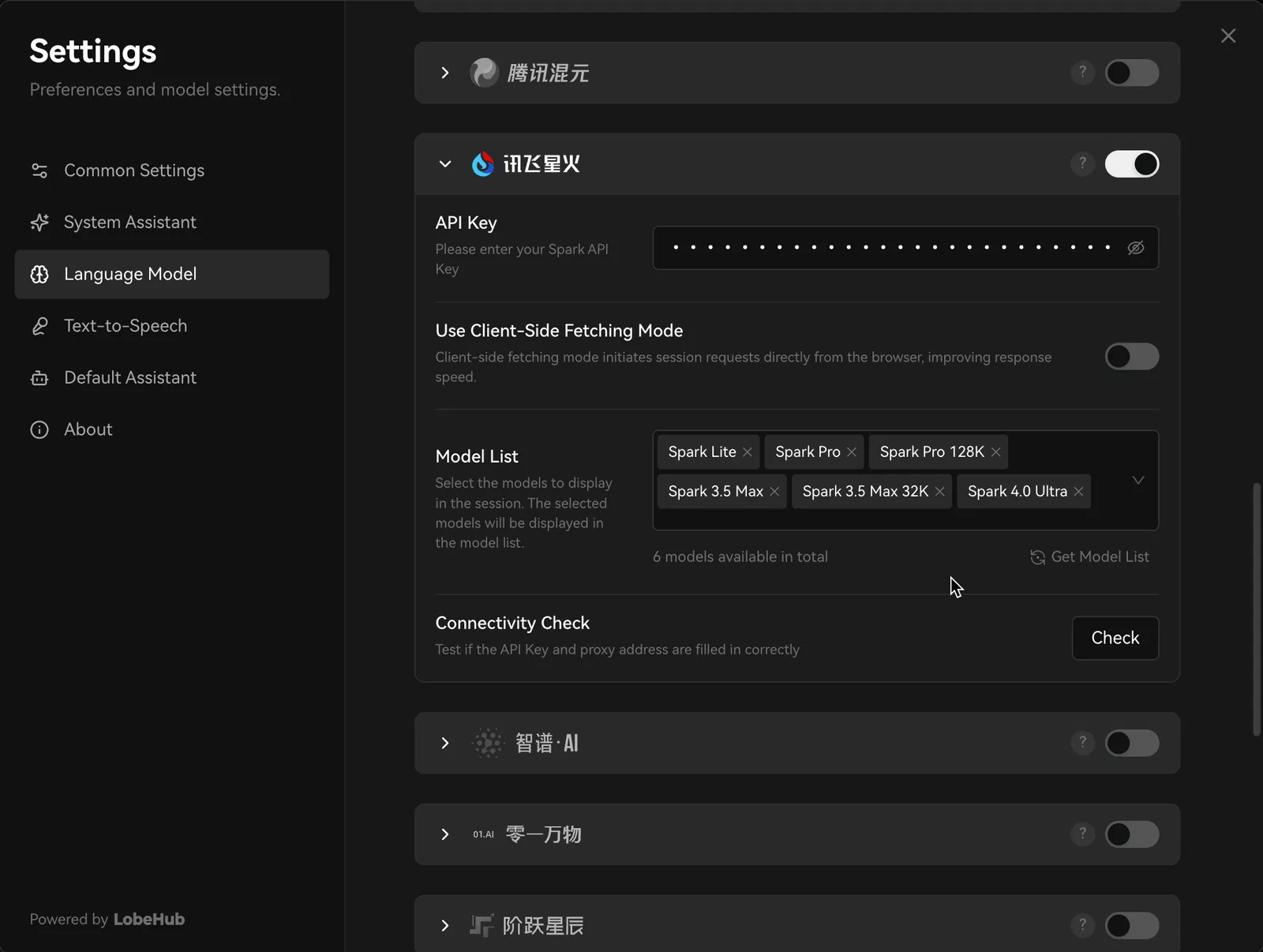Image resolution: width=1263 pixels, height=952 pixels.
Task: Click the Language Model brain icon
Action: [39, 274]
